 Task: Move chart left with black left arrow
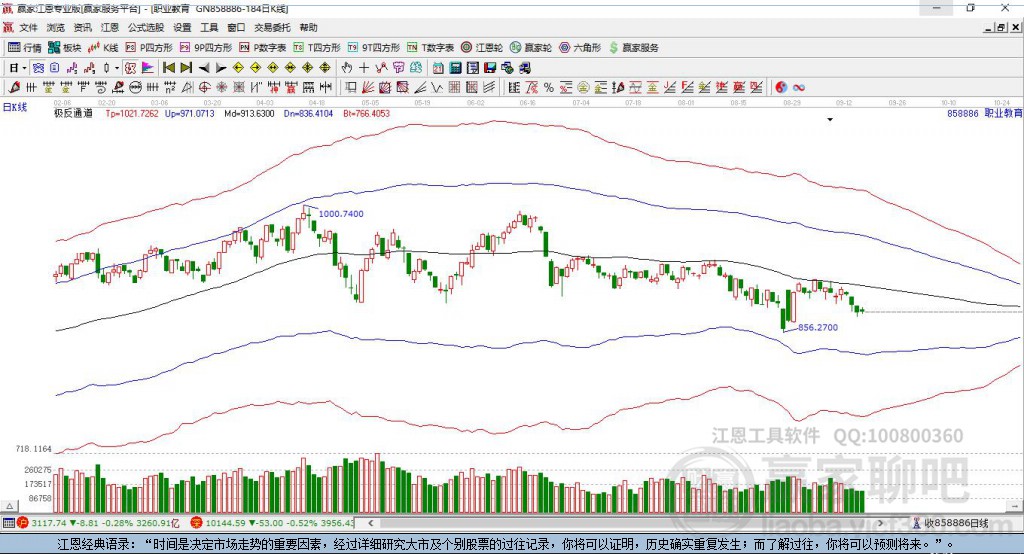pyautogui.click(x=204, y=68)
